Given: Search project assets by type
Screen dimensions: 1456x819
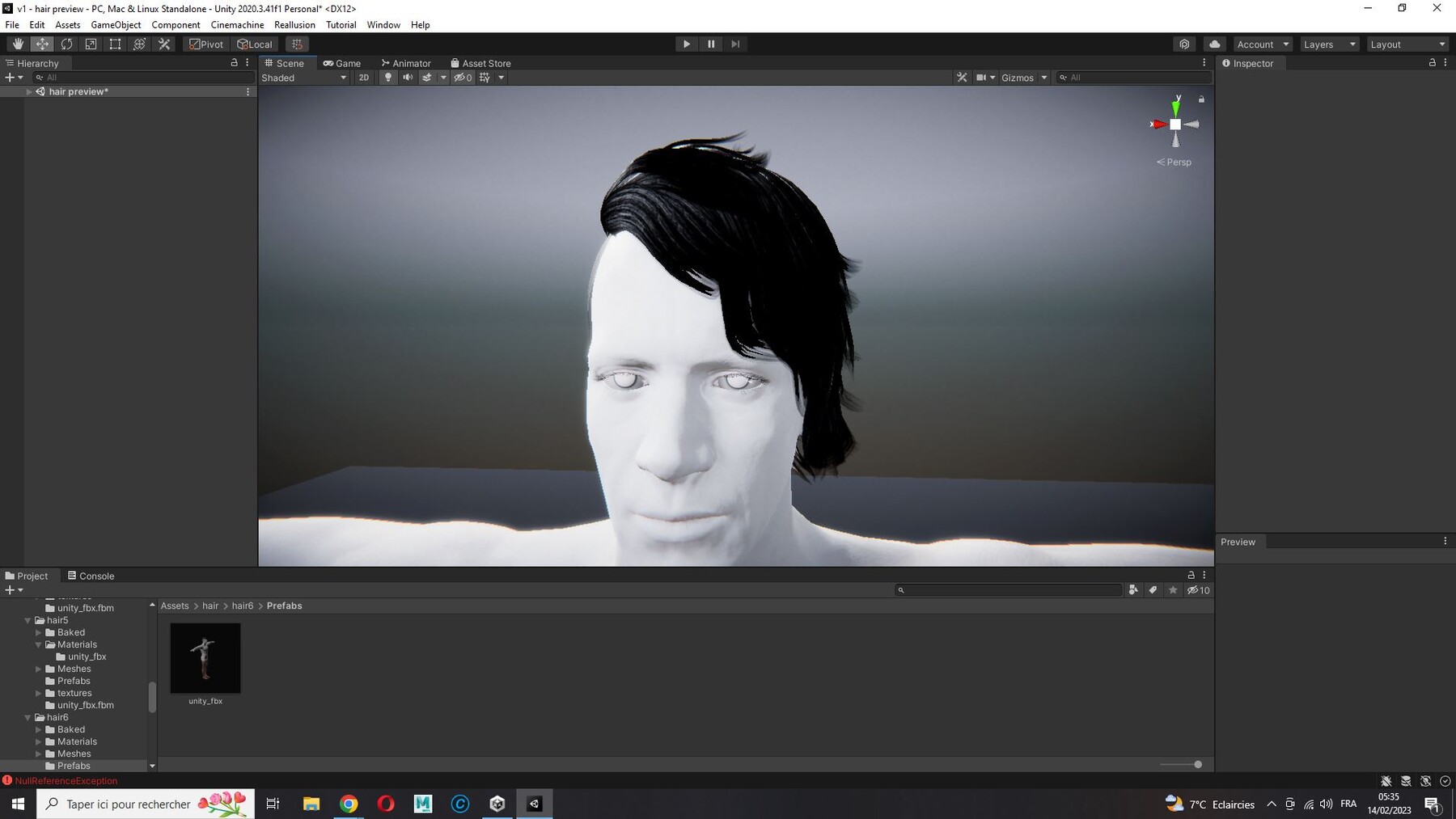Looking at the screenshot, I should coord(1133,590).
